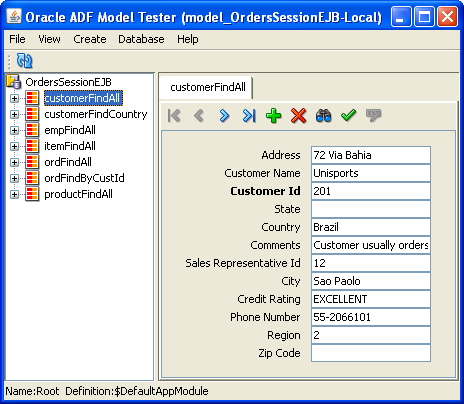
Task: Click the City field showing Sao Paolo
Action: [371, 281]
